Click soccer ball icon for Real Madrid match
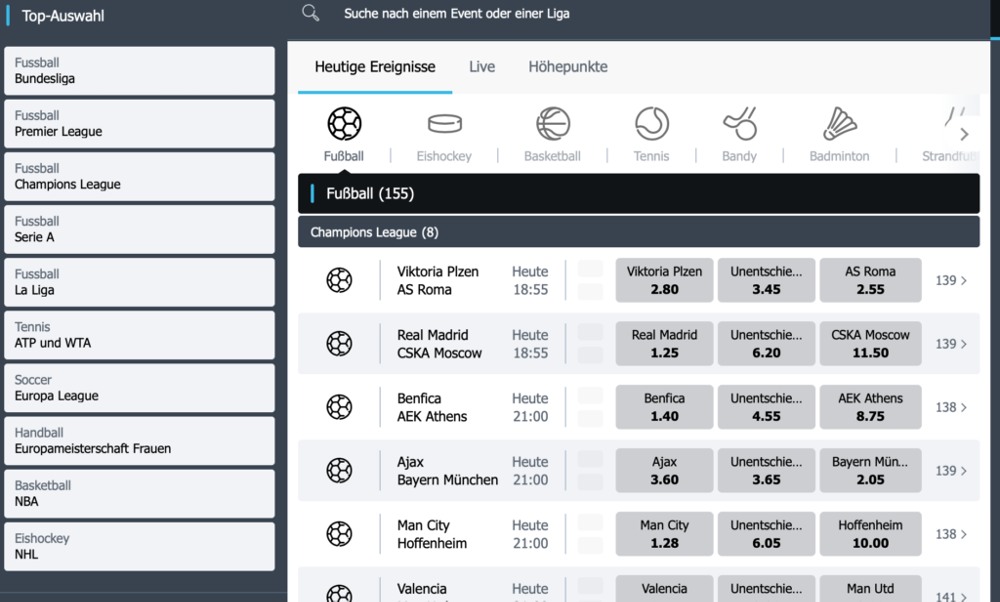Image resolution: width=1000 pixels, height=602 pixels. (x=339, y=344)
